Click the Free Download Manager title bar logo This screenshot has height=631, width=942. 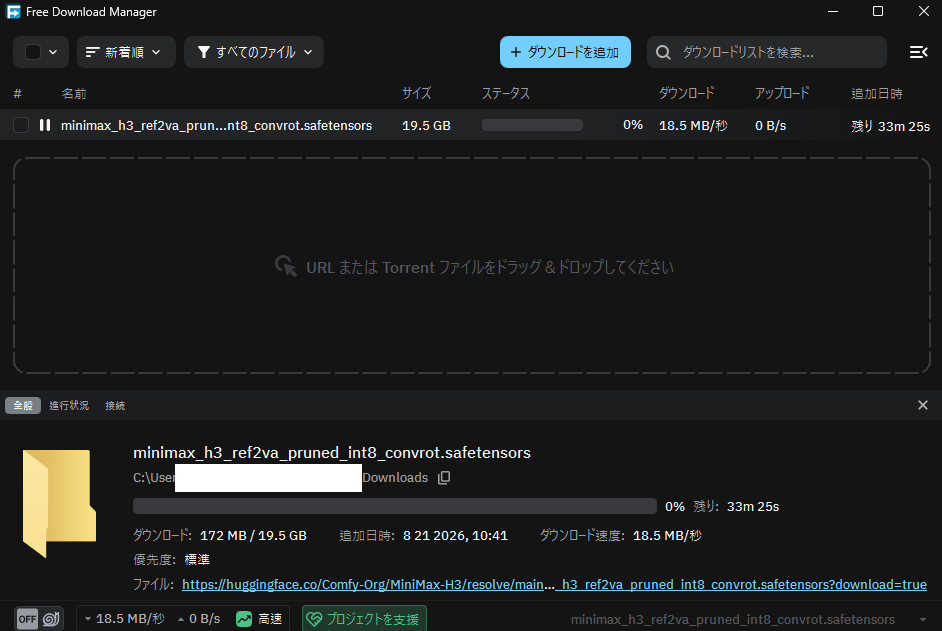click(13, 11)
